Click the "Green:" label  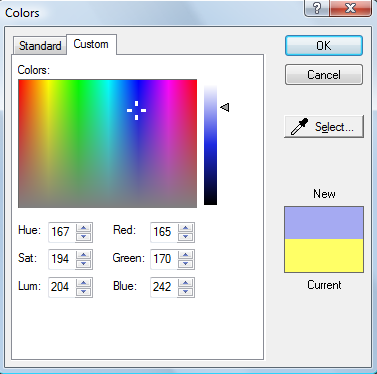[129, 258]
